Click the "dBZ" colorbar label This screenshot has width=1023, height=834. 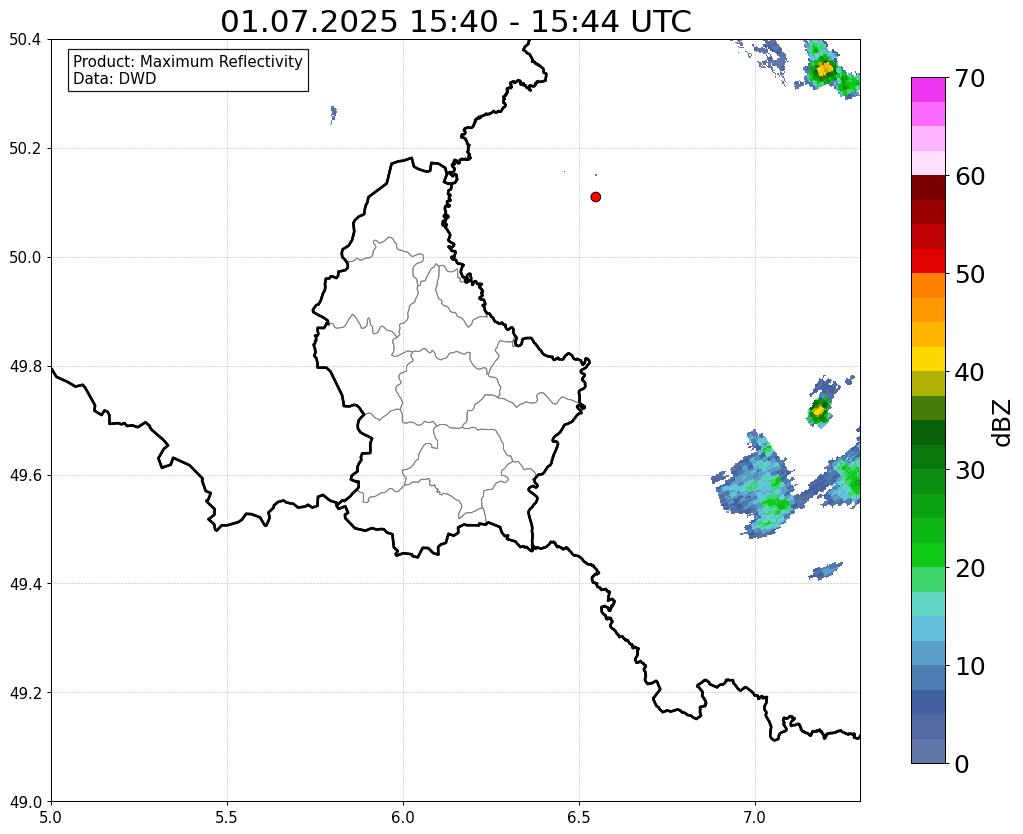coord(1003,423)
